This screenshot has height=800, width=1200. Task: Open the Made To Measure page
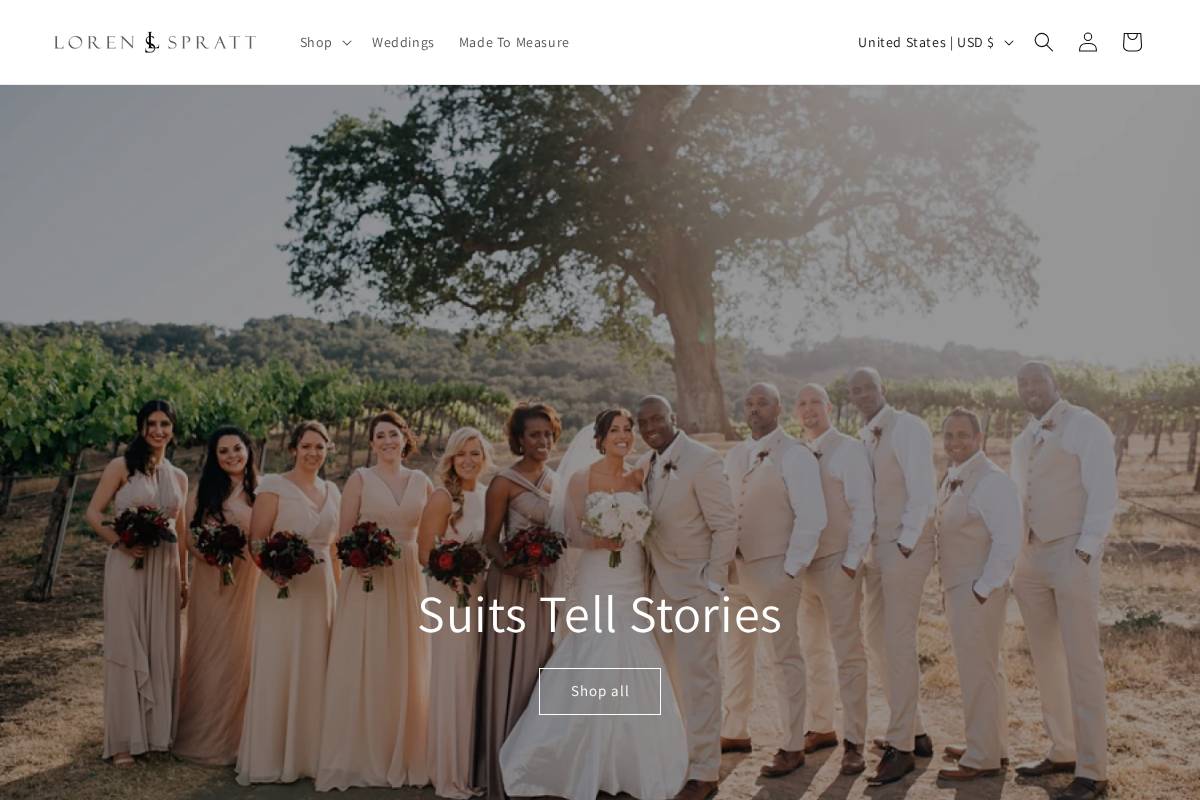point(514,42)
